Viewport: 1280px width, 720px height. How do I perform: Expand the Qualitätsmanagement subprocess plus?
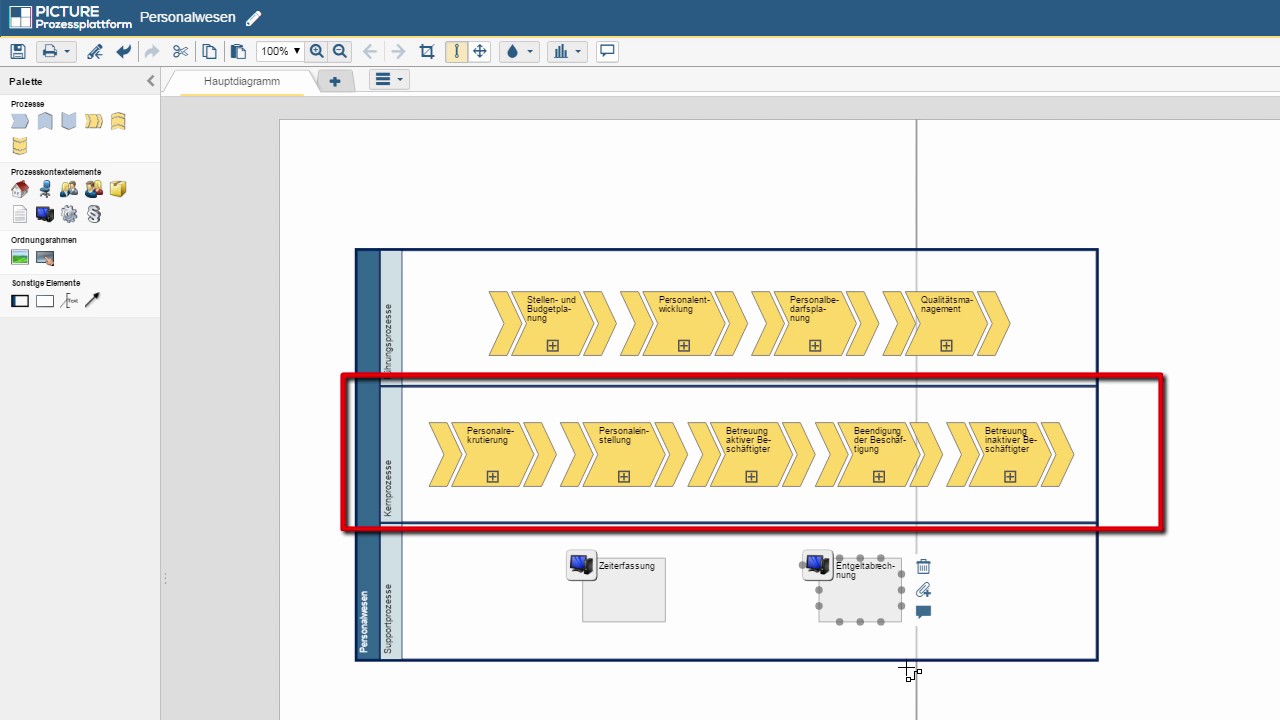tap(946, 346)
